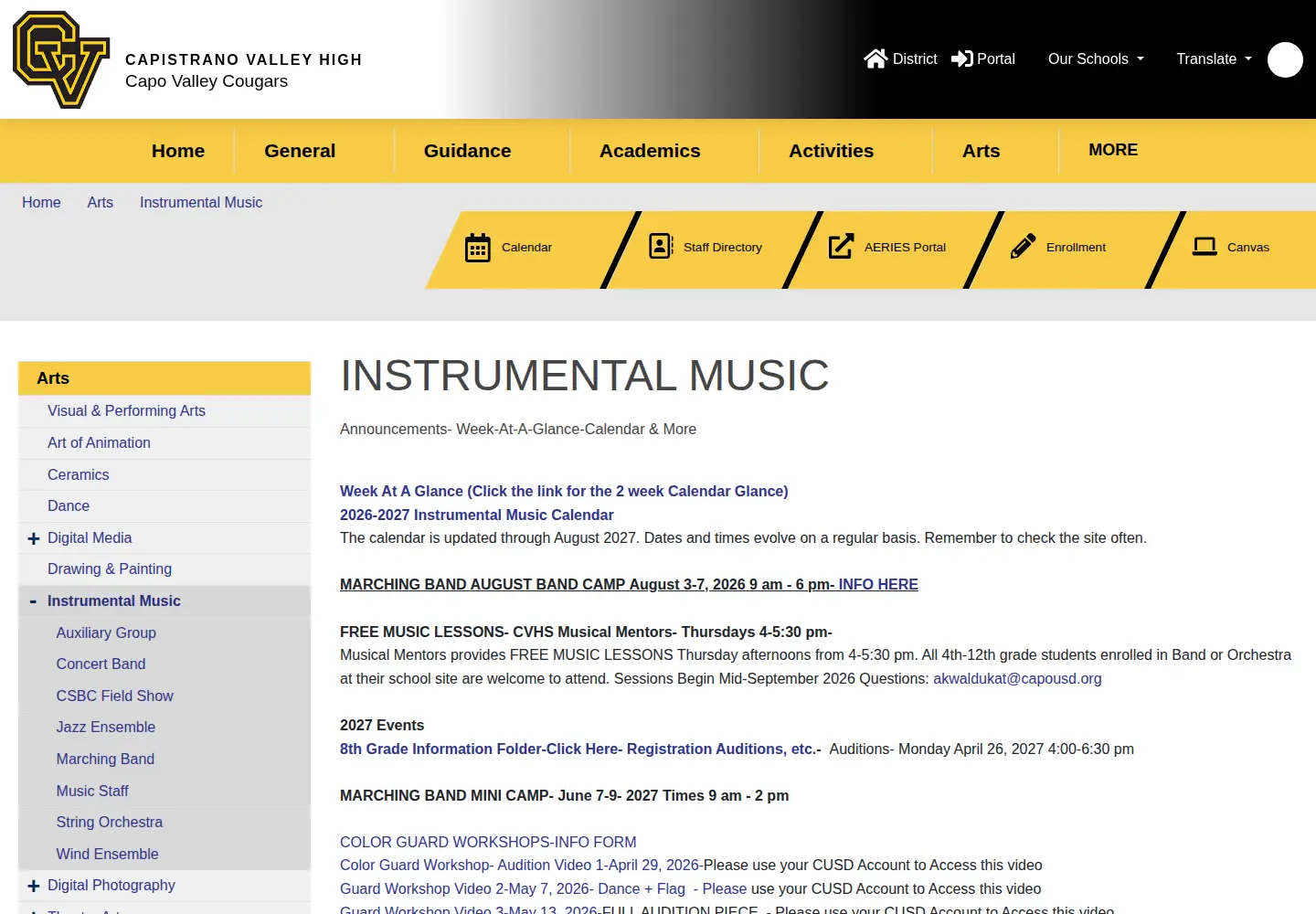Image resolution: width=1316 pixels, height=914 pixels.
Task: Open 2026-2027 Instrumental Music Calendar link
Action: (x=477, y=515)
